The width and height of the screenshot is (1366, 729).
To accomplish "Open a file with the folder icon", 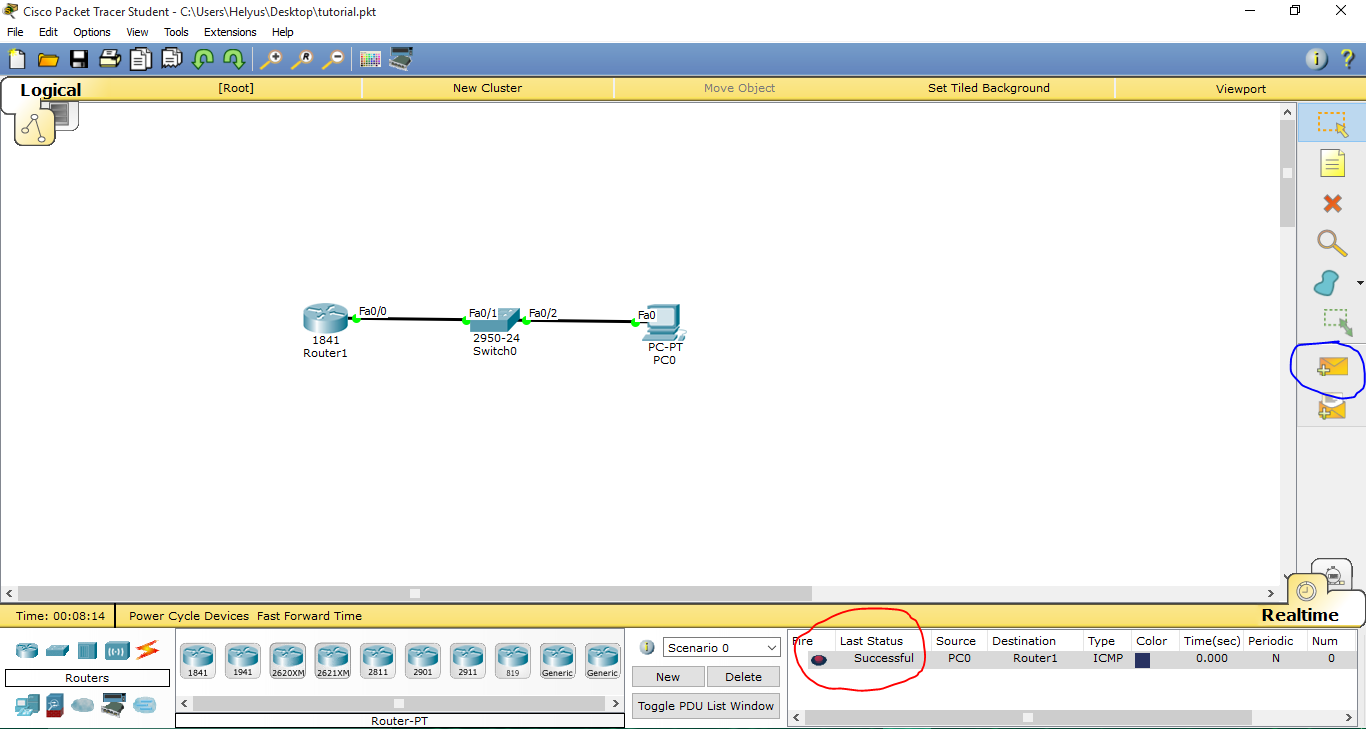I will click(x=48, y=59).
